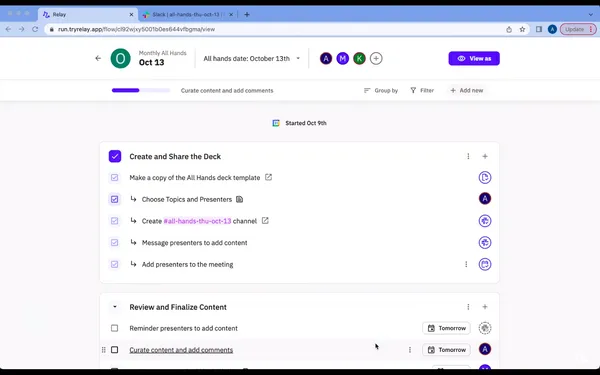Click the Slack automation icon on Create channel row
This screenshot has height=375, width=600.
click(485, 221)
